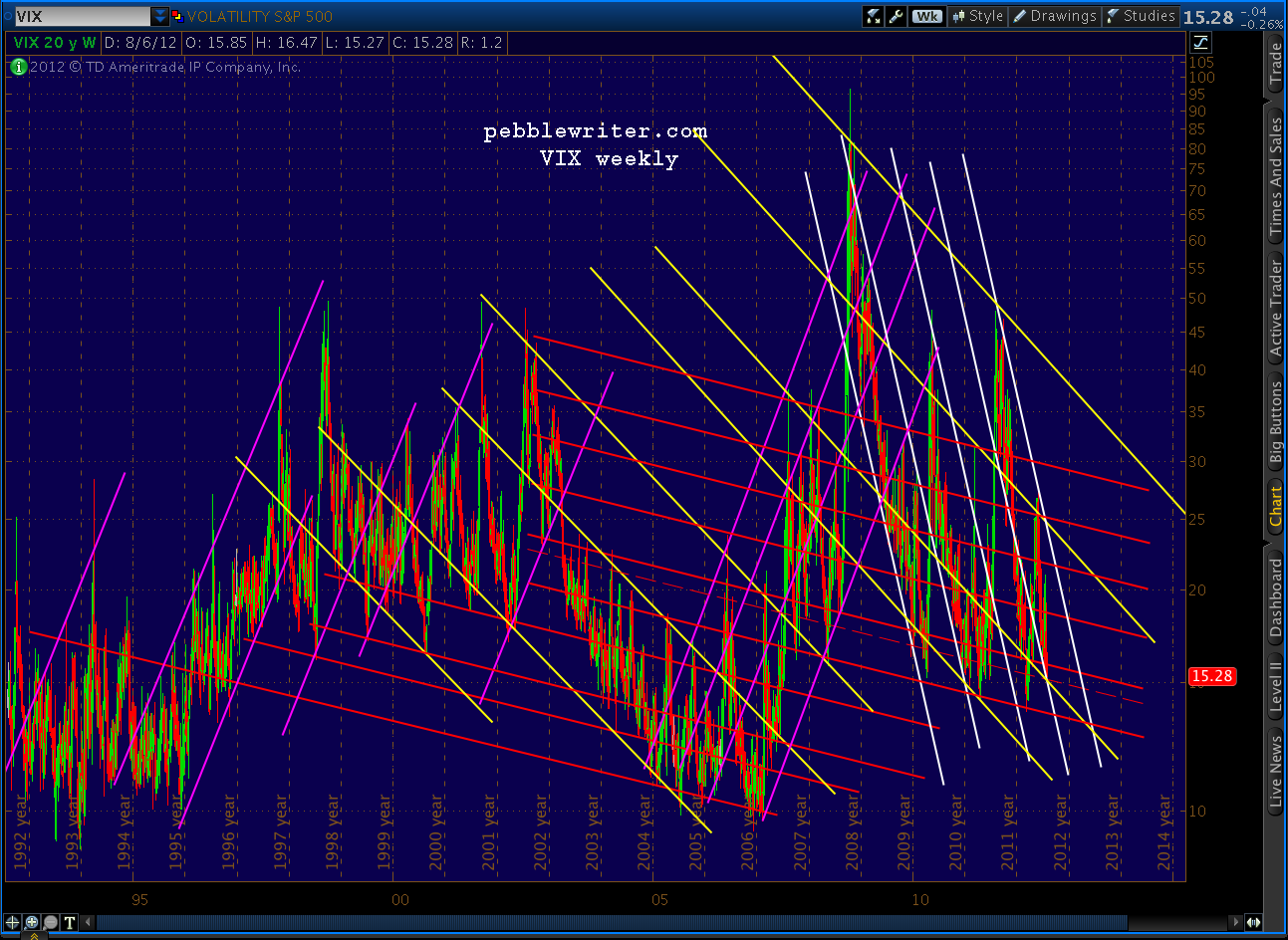
Task: Click the zoom in magnifier
Action: tap(31, 922)
